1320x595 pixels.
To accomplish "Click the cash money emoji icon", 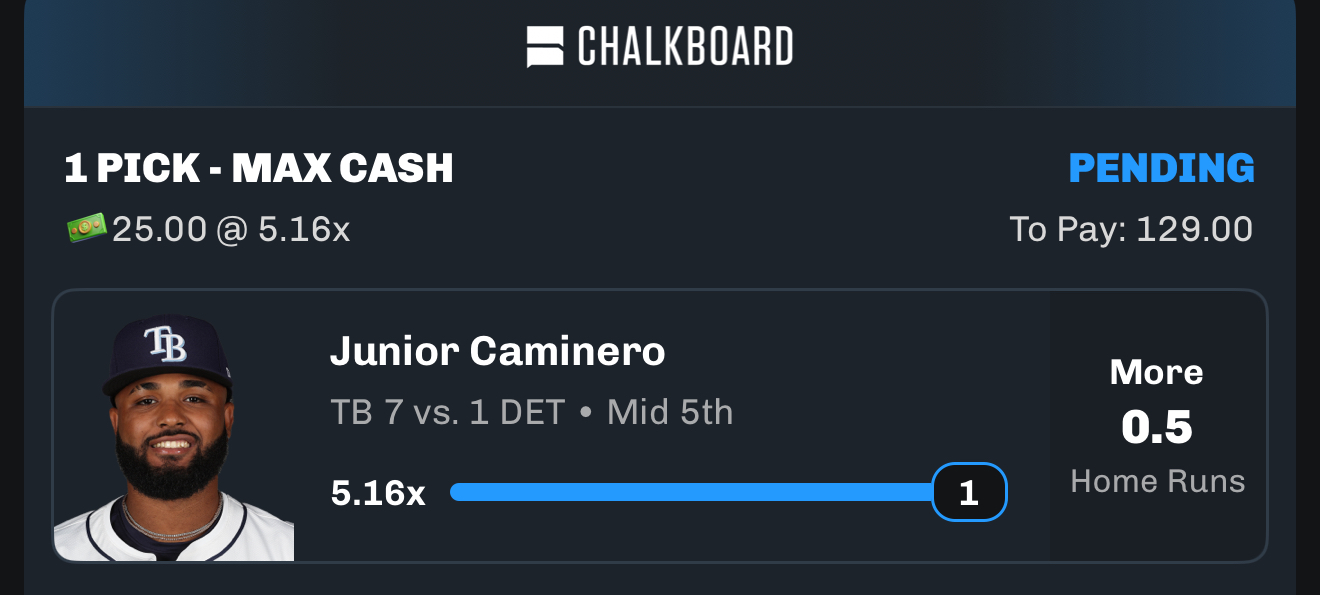I will click(86, 229).
